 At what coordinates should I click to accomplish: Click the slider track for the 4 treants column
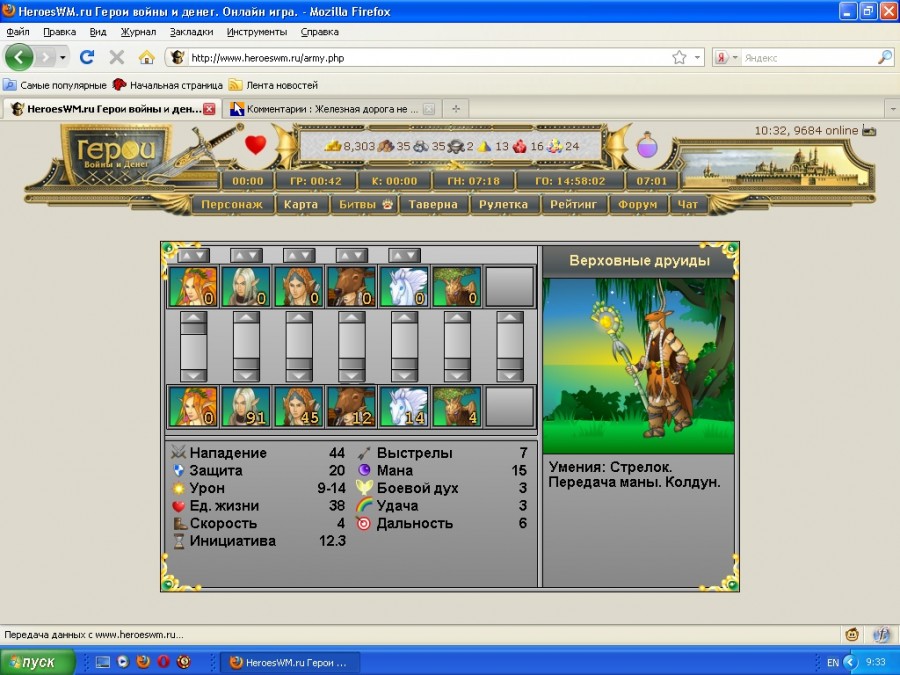(x=457, y=346)
